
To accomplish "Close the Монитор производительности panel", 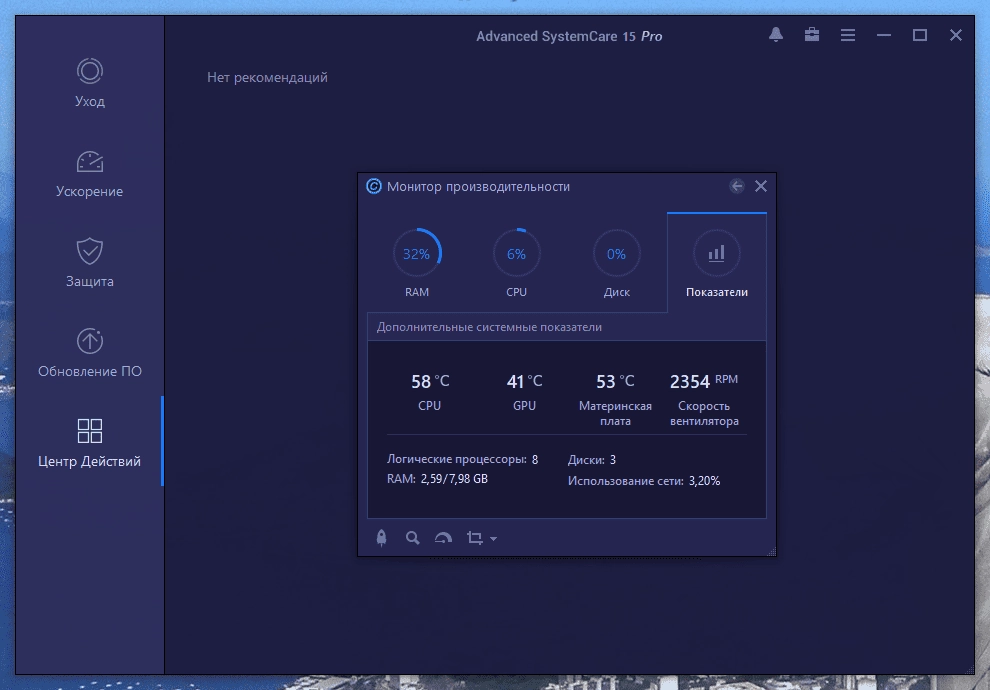I will click(761, 186).
